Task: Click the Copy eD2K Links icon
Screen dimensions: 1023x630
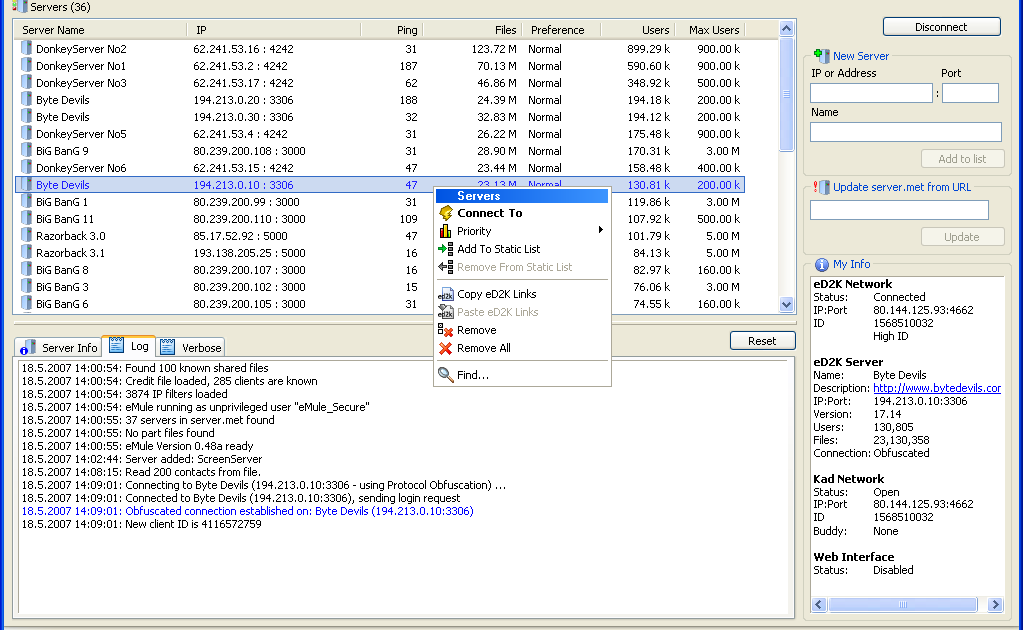Action: pyautogui.click(x=446, y=294)
